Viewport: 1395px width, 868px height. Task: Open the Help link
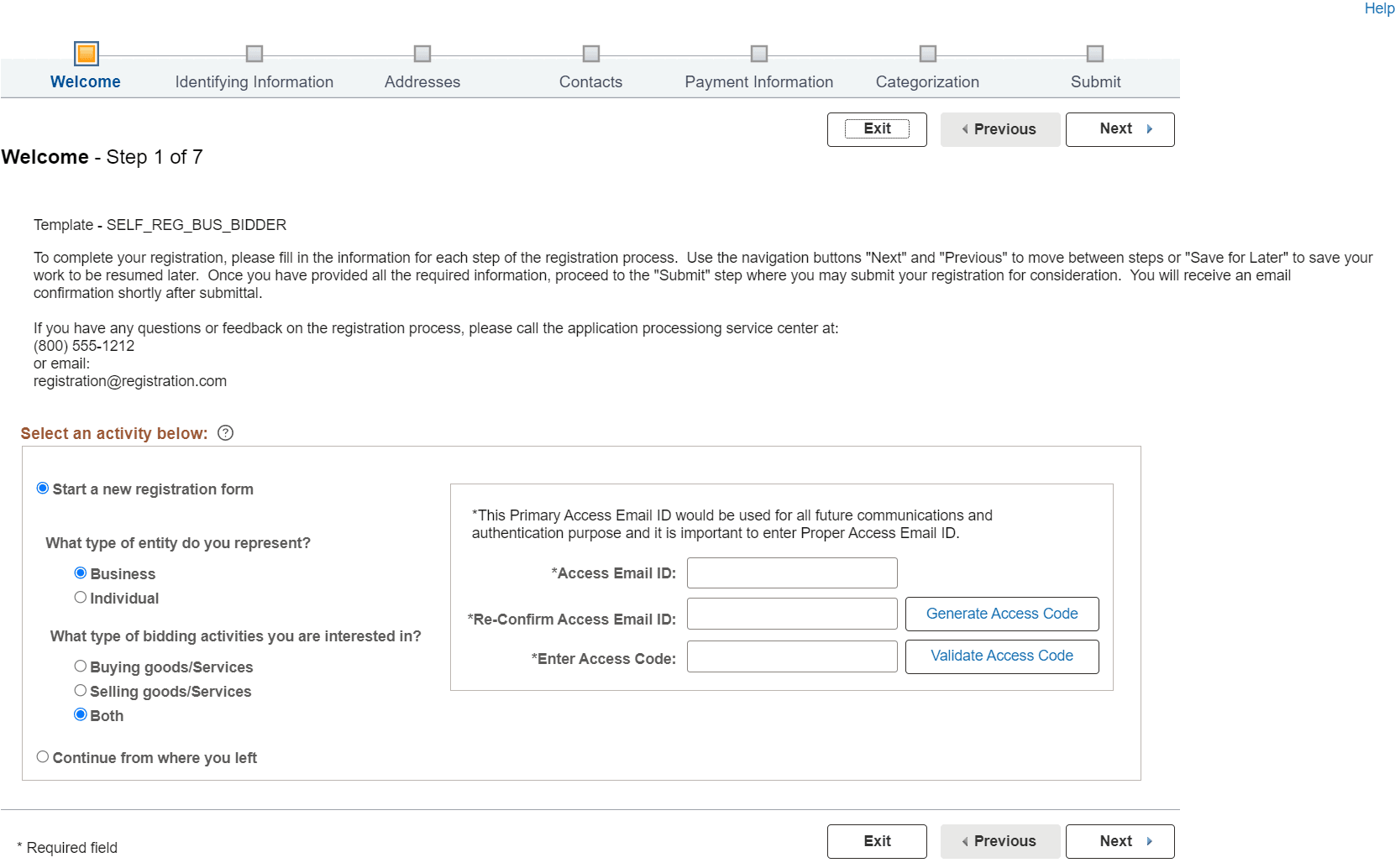pyautogui.click(x=1379, y=8)
